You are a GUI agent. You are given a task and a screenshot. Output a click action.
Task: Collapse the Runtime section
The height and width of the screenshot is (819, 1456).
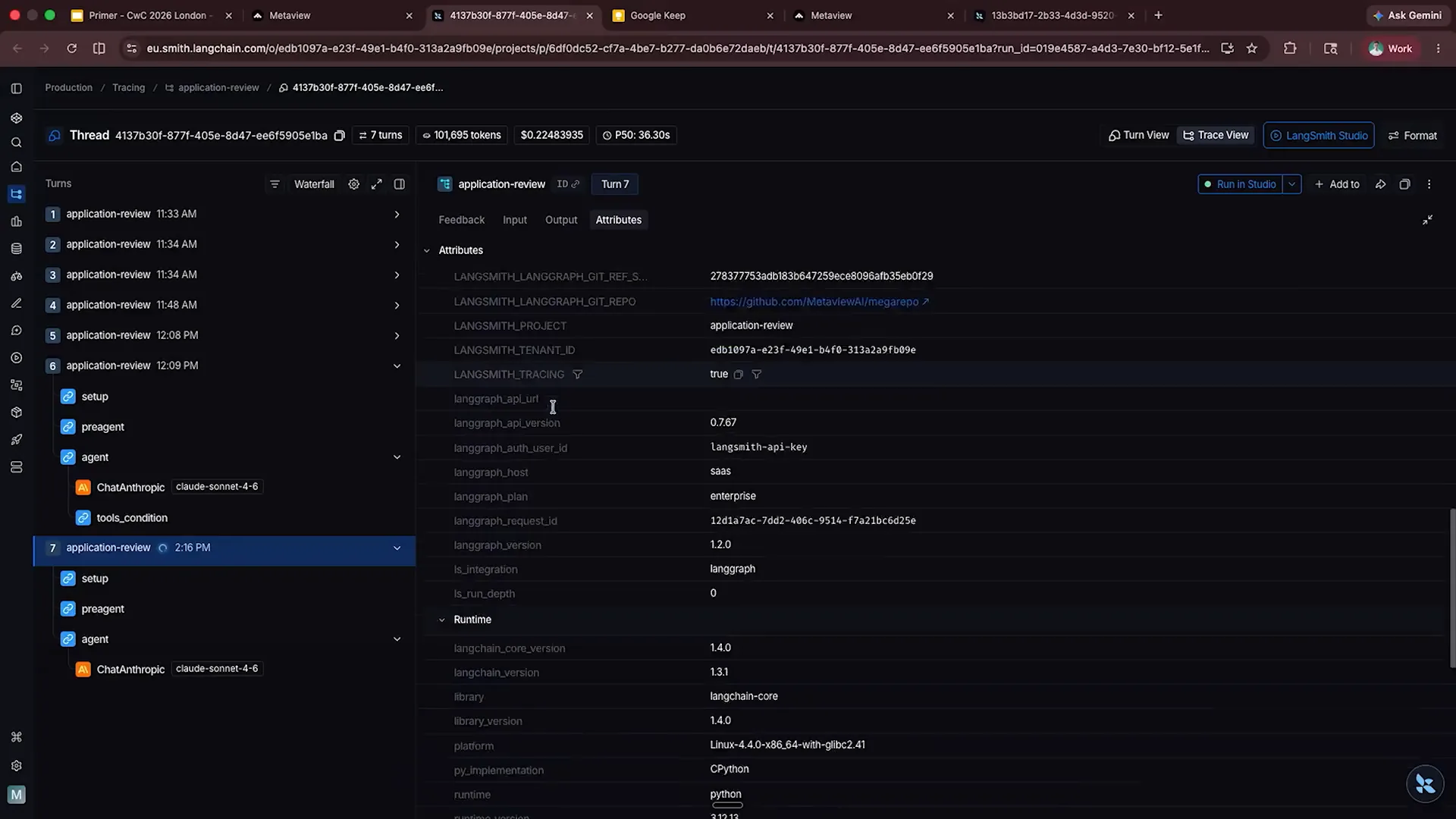[442, 620]
